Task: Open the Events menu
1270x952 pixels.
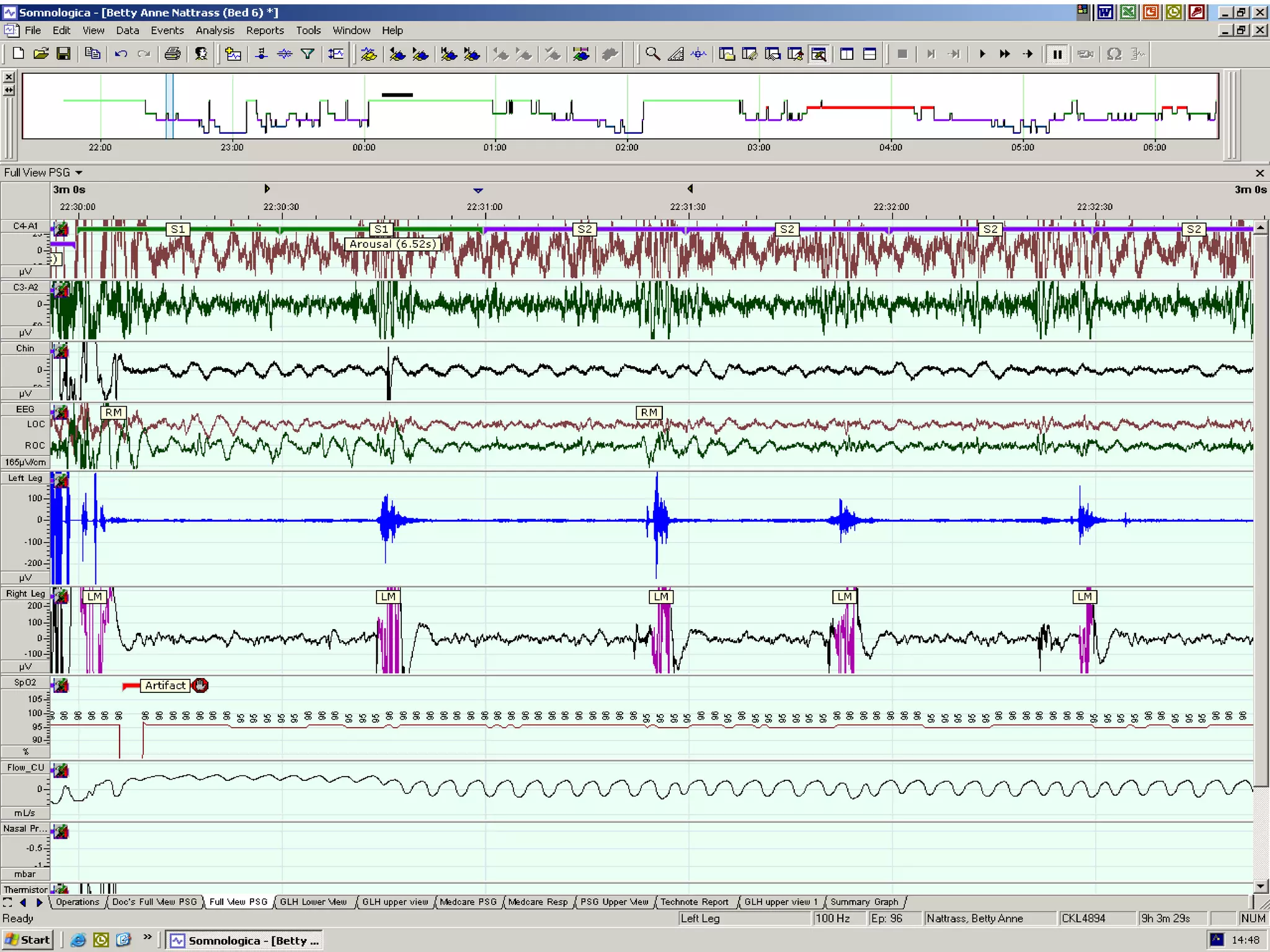Action: pyautogui.click(x=167, y=30)
